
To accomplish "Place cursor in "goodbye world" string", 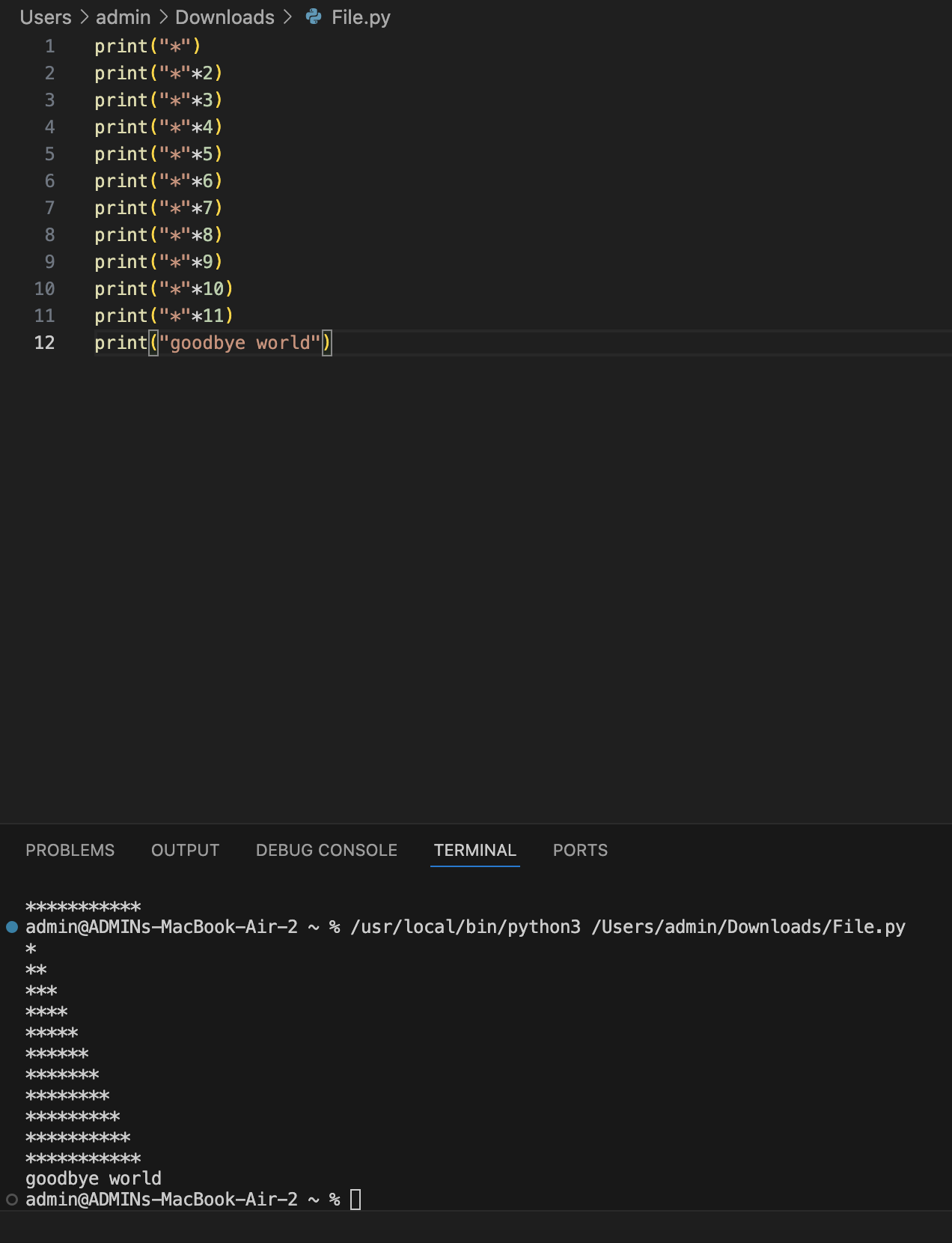I will [239, 343].
